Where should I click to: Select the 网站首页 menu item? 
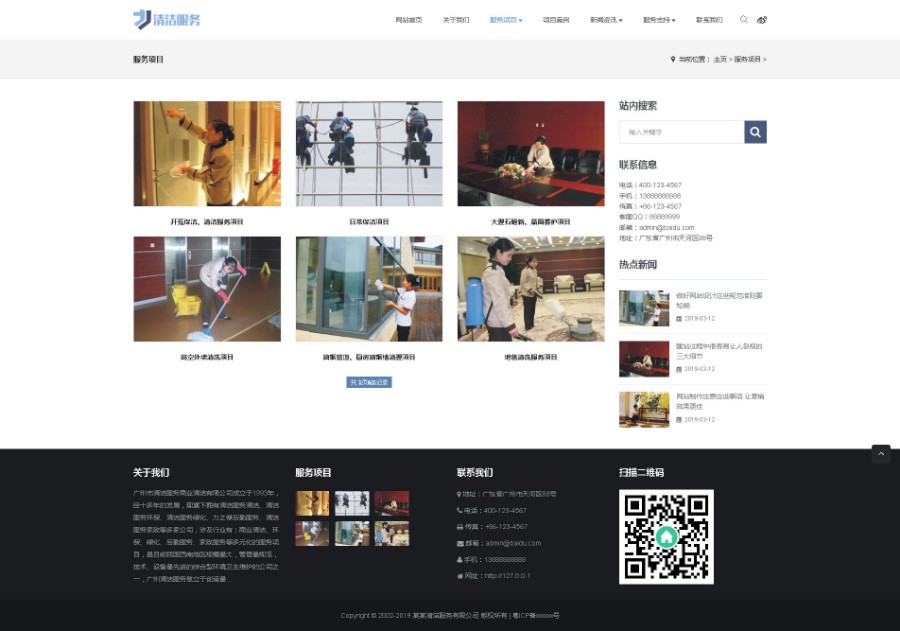(408, 19)
